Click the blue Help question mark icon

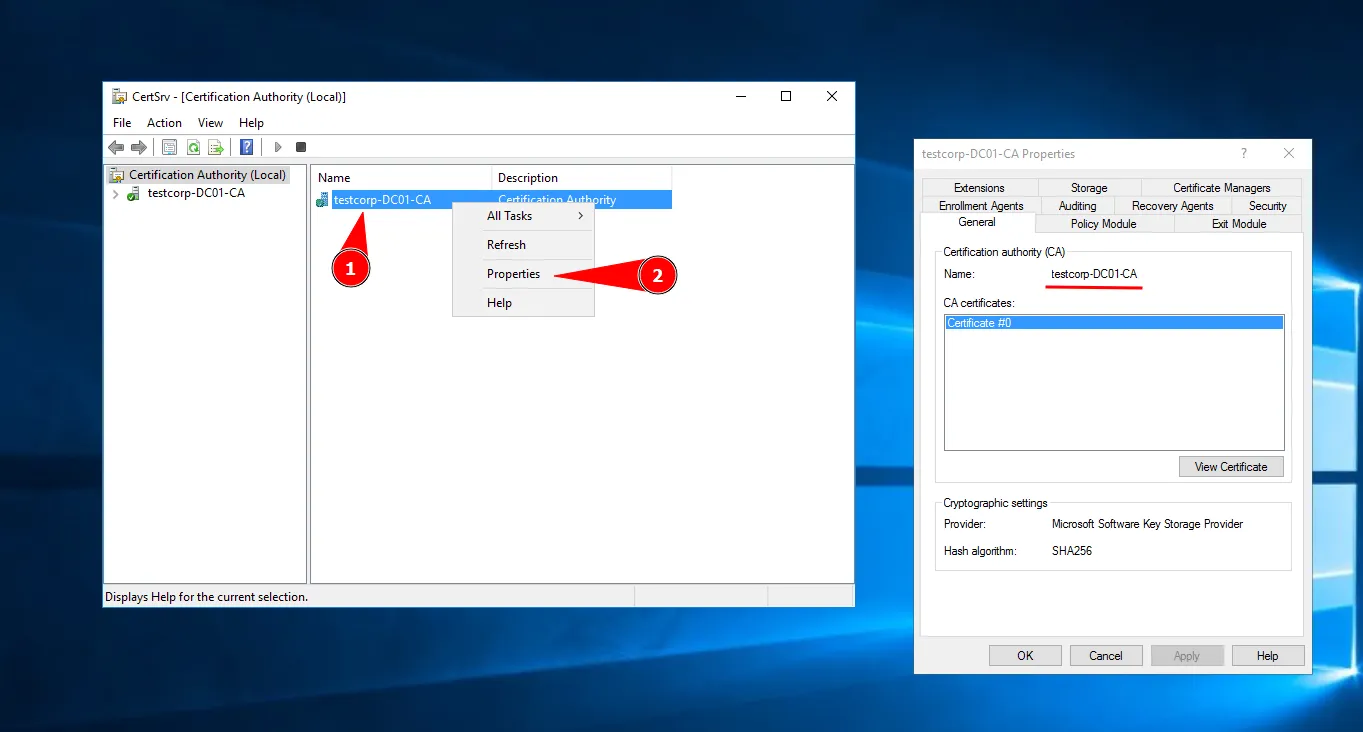click(246, 147)
